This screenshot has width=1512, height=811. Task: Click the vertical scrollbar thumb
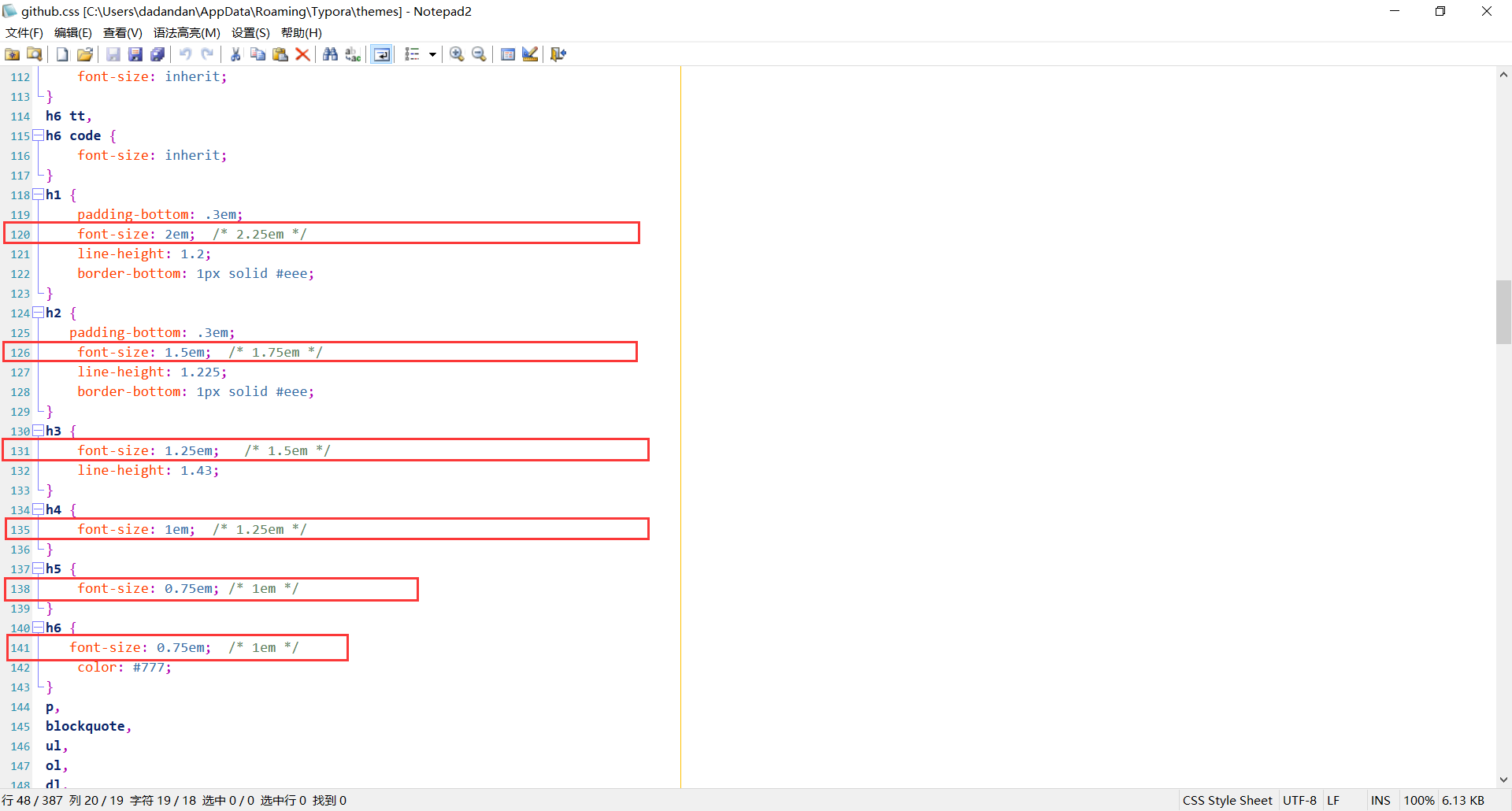tap(1503, 312)
